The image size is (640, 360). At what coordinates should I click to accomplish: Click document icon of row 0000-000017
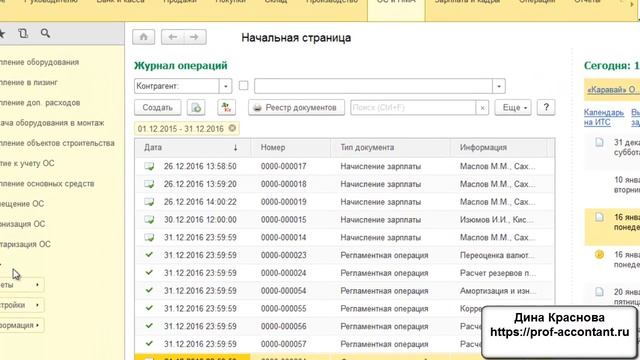coord(149,166)
